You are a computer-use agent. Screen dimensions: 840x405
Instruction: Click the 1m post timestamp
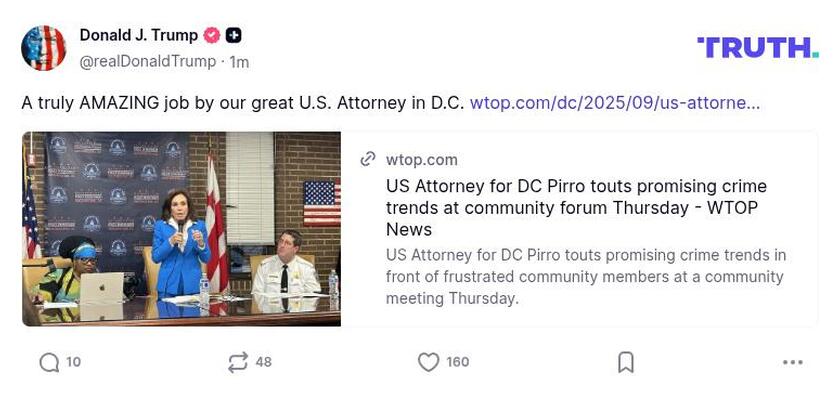(x=239, y=61)
